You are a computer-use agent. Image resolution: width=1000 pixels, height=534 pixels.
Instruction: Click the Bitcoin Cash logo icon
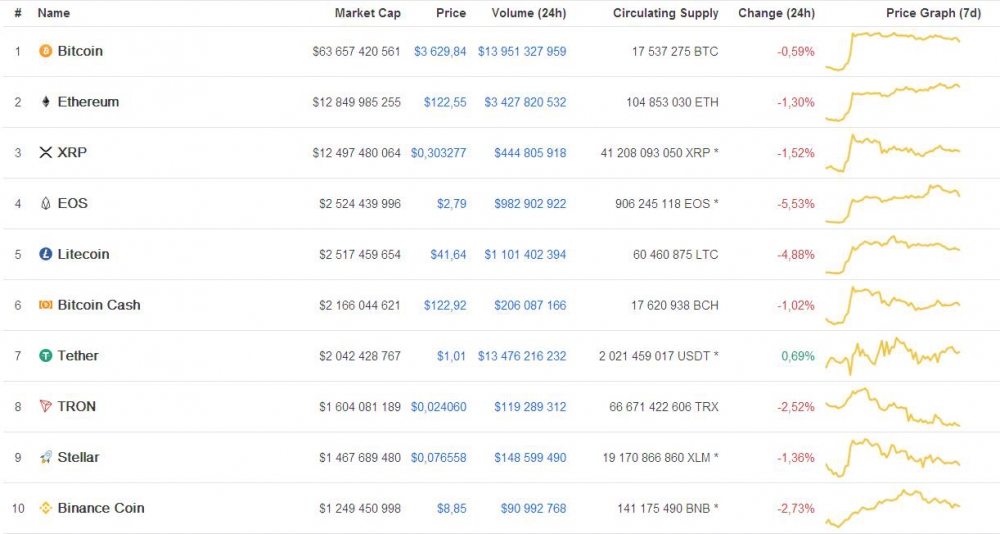click(45, 305)
